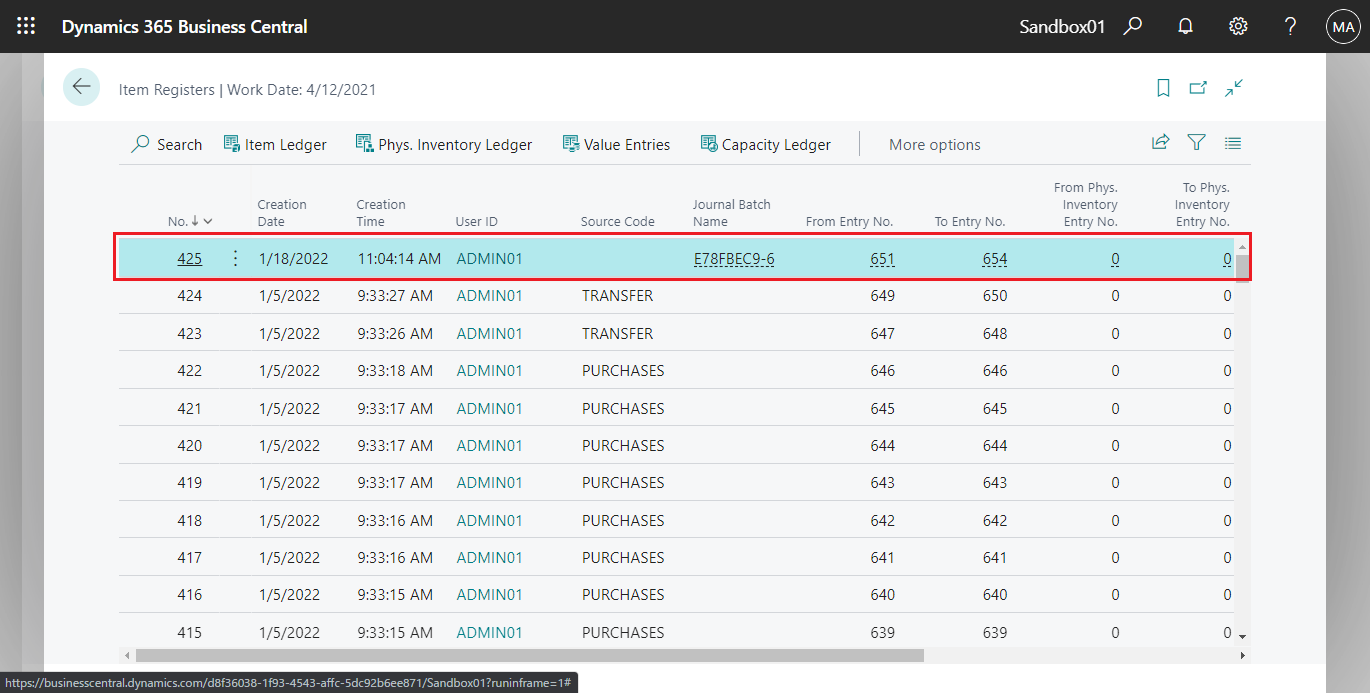Open the Item Ledger action
1370x693 pixels.
tap(275, 144)
